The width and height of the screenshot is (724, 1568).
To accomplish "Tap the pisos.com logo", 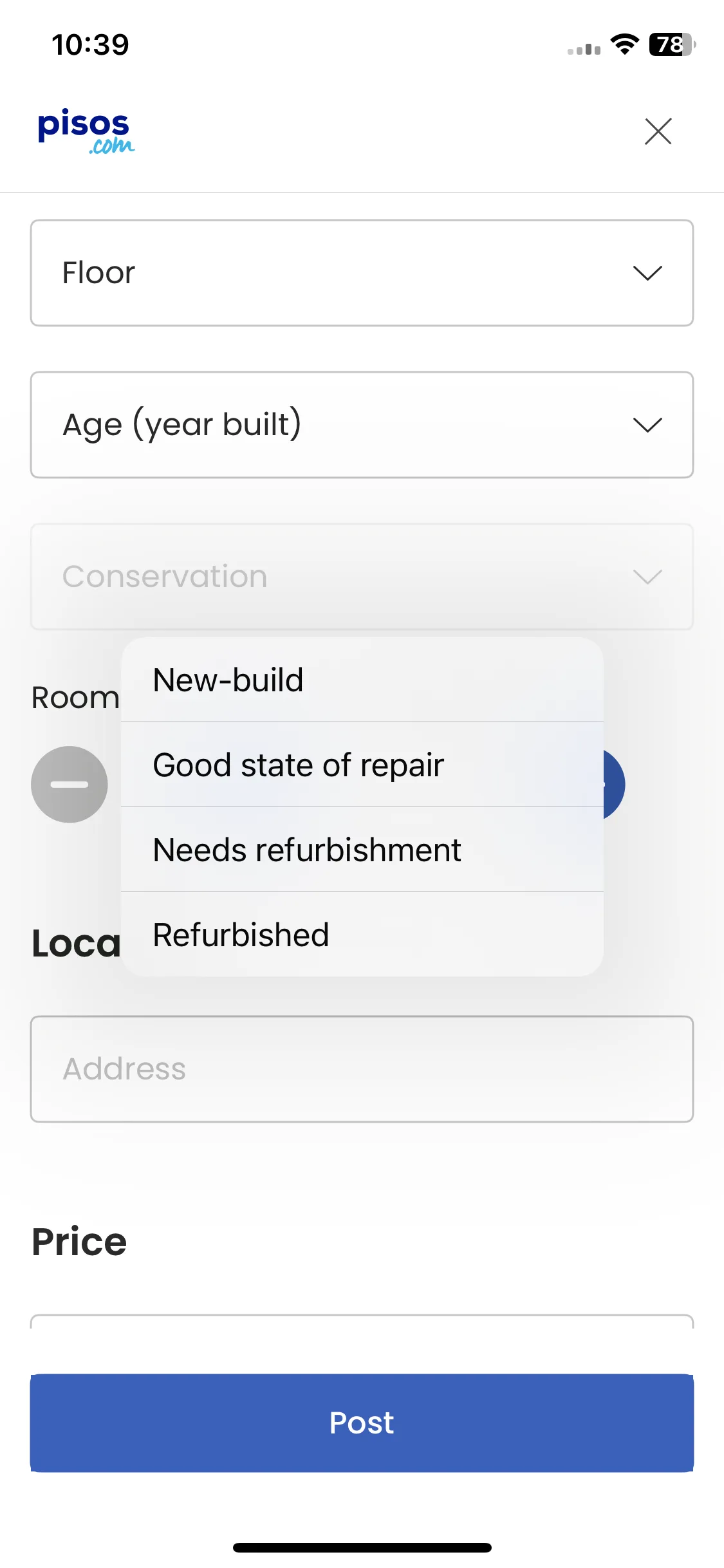I will (86, 131).
